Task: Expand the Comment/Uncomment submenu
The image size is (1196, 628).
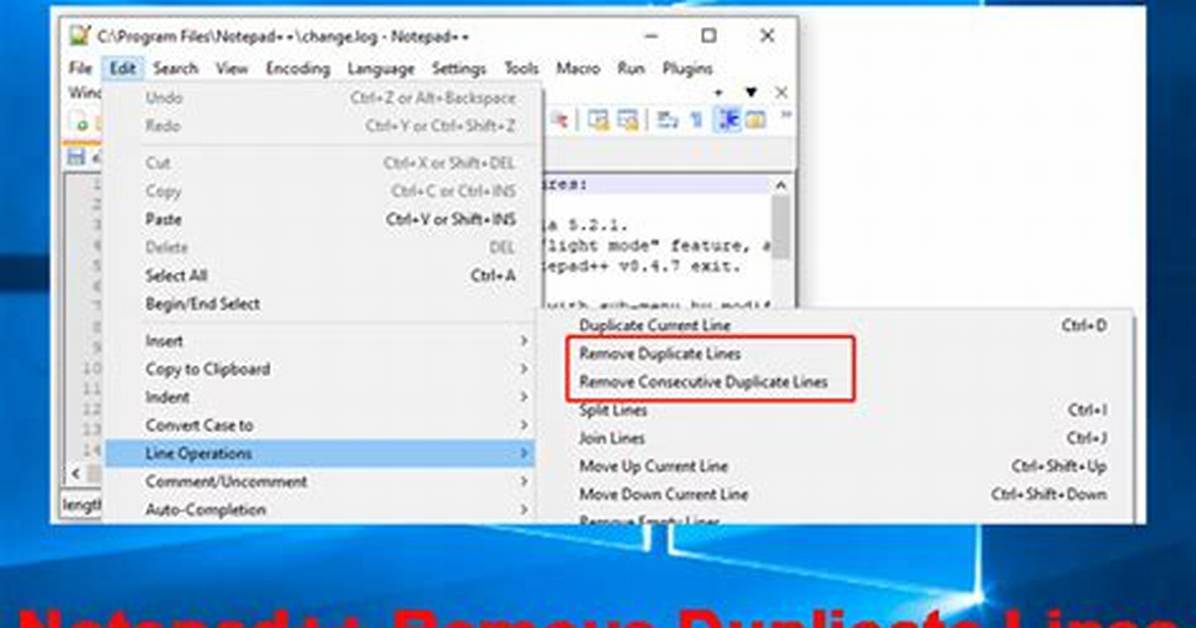Action: [320, 481]
